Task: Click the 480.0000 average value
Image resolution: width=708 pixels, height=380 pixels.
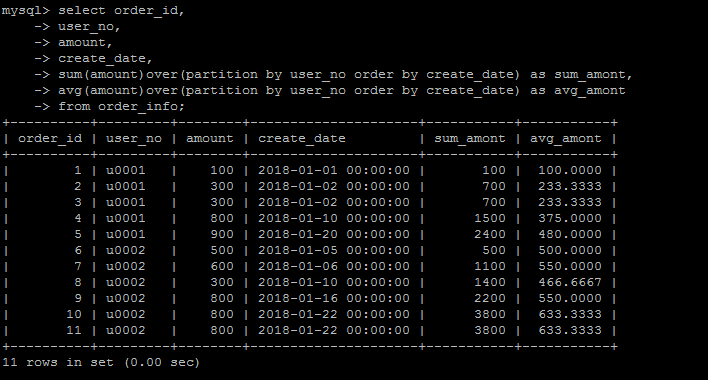Action: (x=570, y=234)
